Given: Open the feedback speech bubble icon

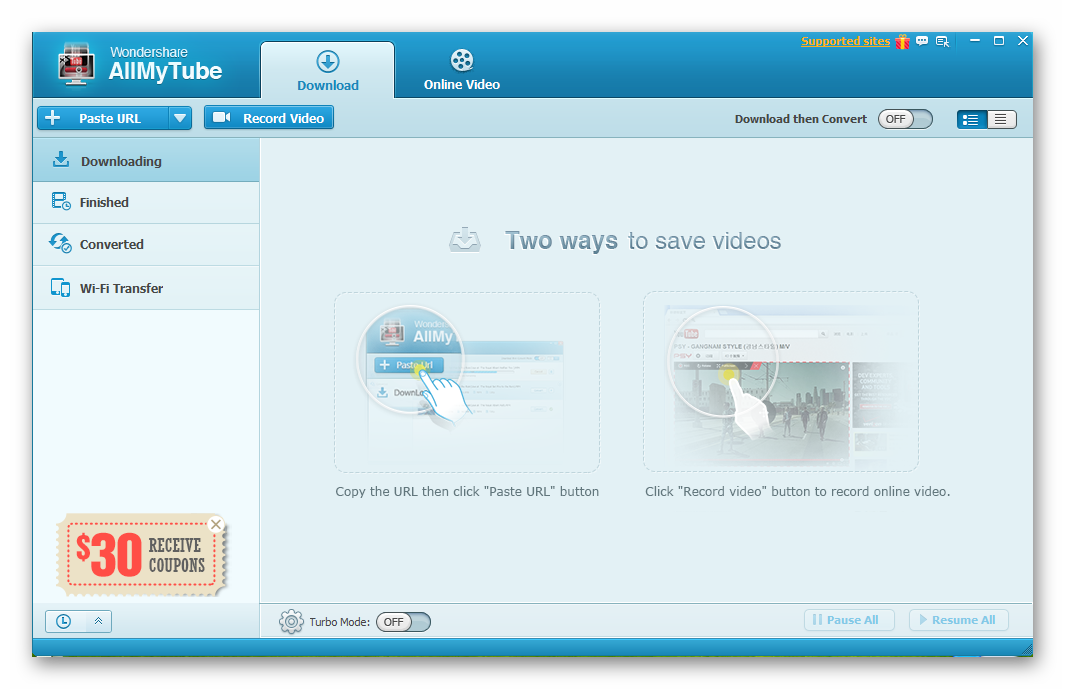Looking at the screenshot, I should click(922, 41).
